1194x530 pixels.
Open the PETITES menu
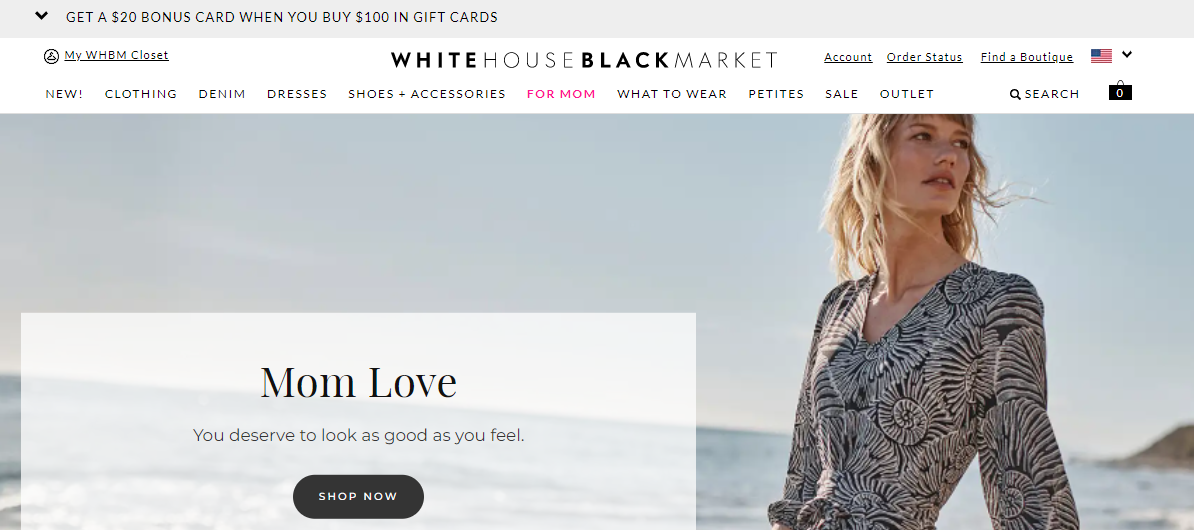tap(776, 94)
